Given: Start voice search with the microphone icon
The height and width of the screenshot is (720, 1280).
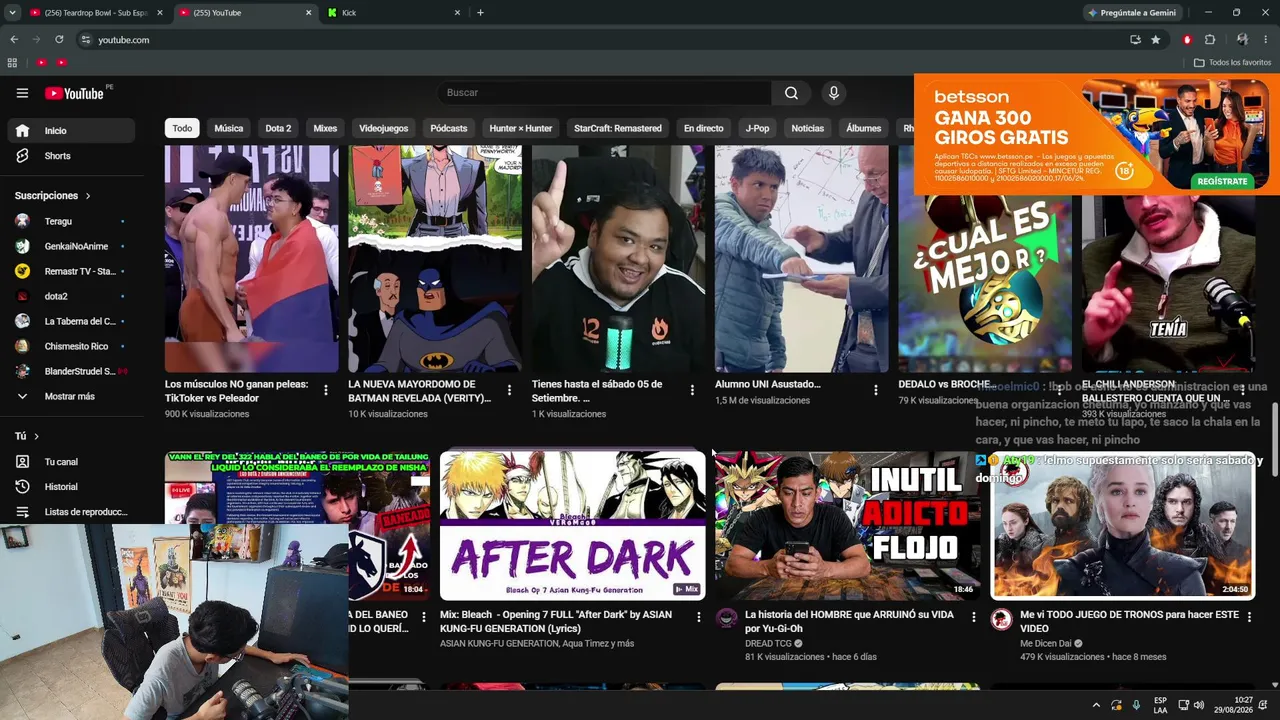Looking at the screenshot, I should pyautogui.click(x=833, y=93).
